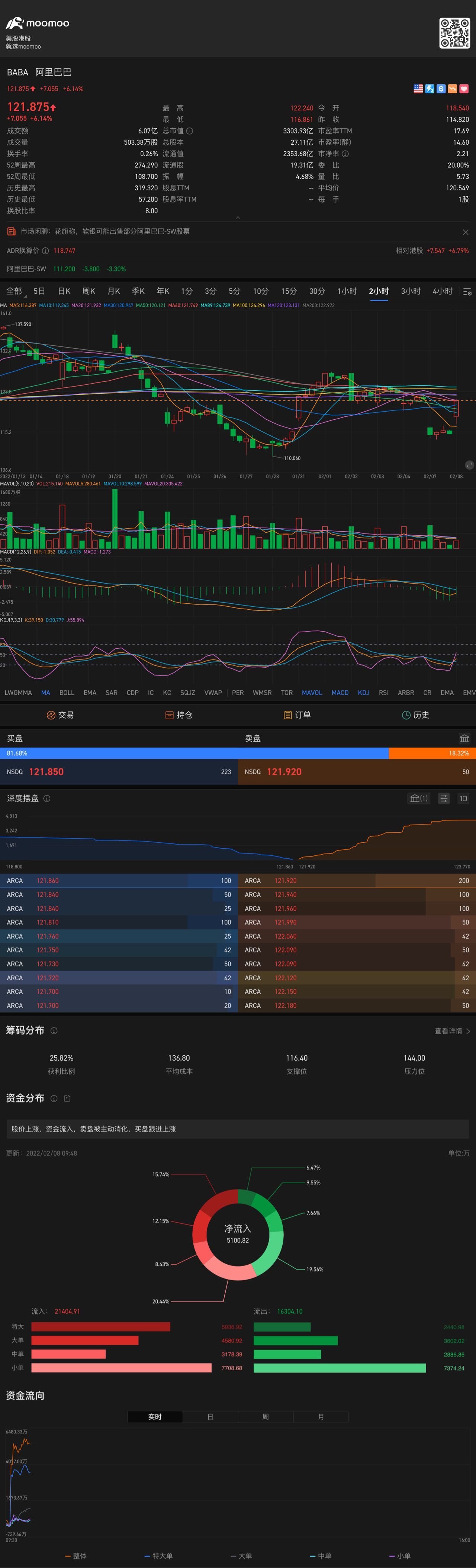Select ARCA ask row 122.180
The height and width of the screenshot is (1568, 476).
(x=357, y=1006)
